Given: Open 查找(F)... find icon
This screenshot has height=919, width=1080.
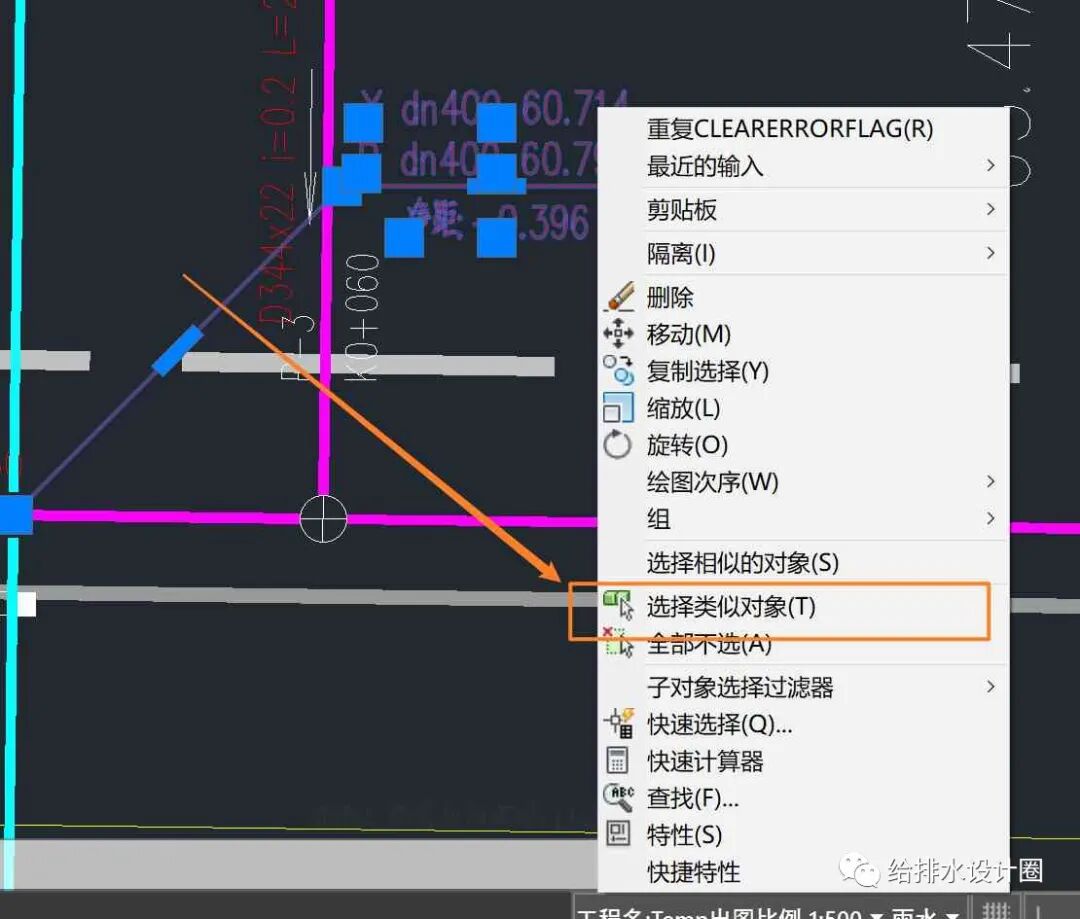Looking at the screenshot, I should coord(618,797).
